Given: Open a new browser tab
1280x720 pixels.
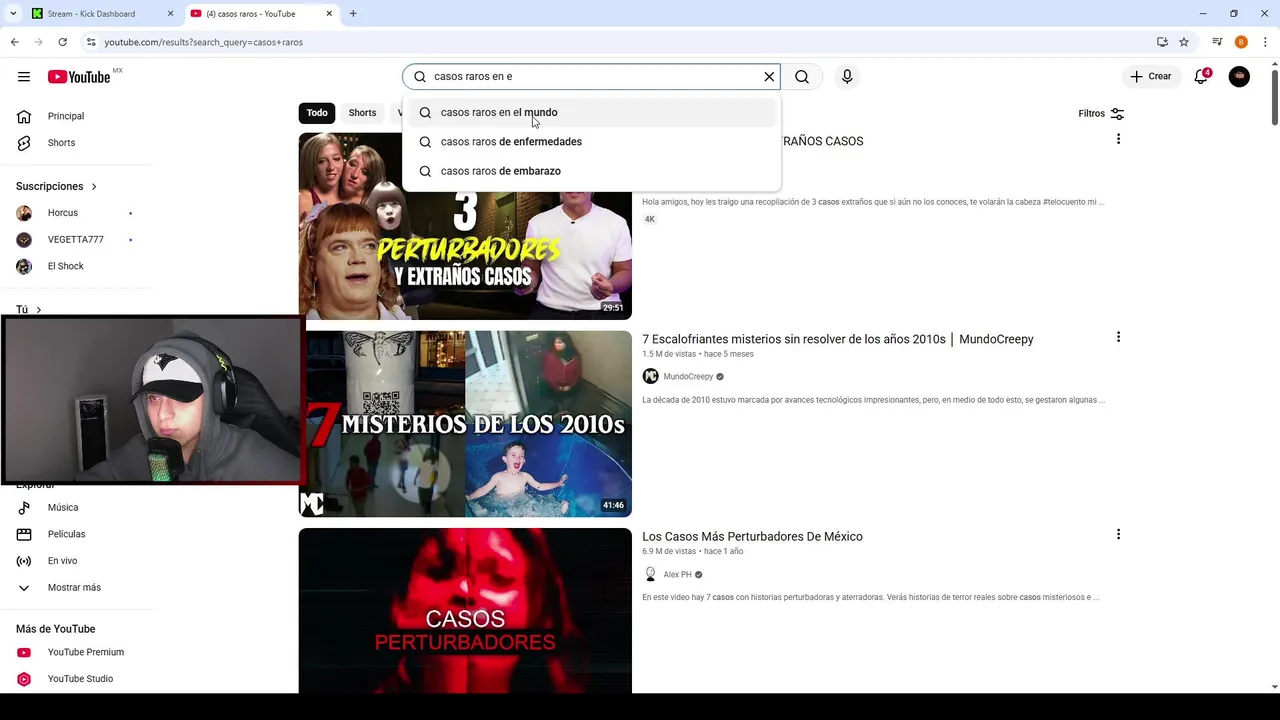Looking at the screenshot, I should point(353,14).
